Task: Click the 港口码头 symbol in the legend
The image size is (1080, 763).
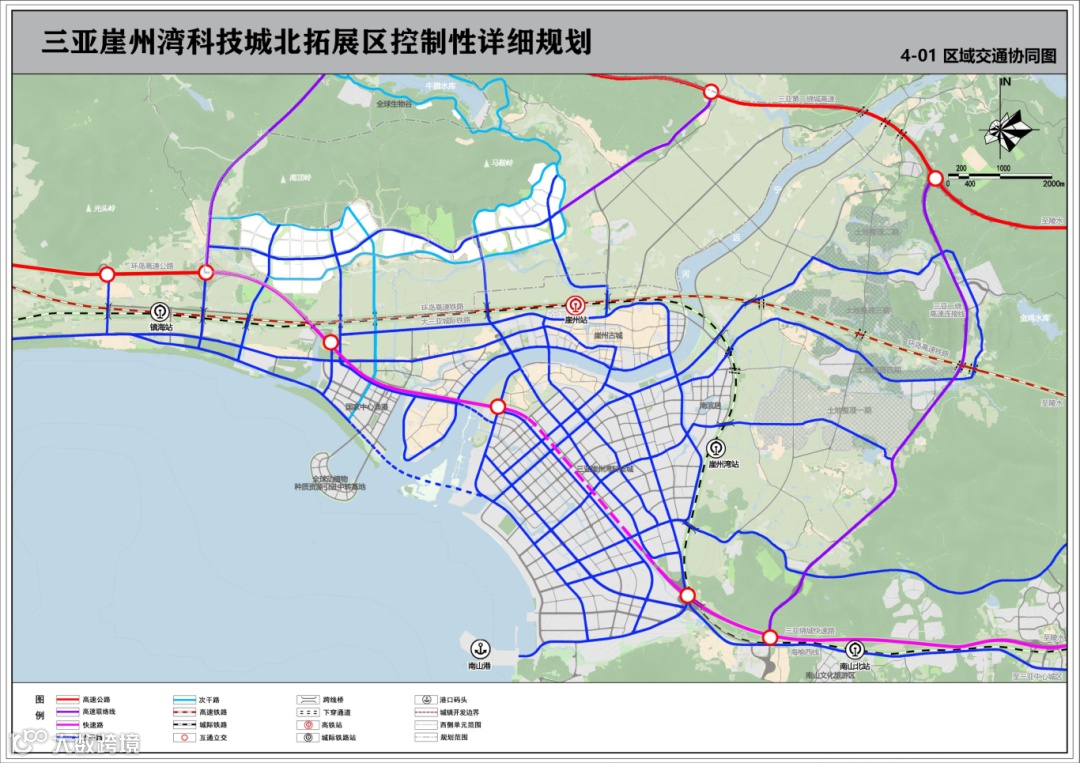Action: [x=426, y=700]
